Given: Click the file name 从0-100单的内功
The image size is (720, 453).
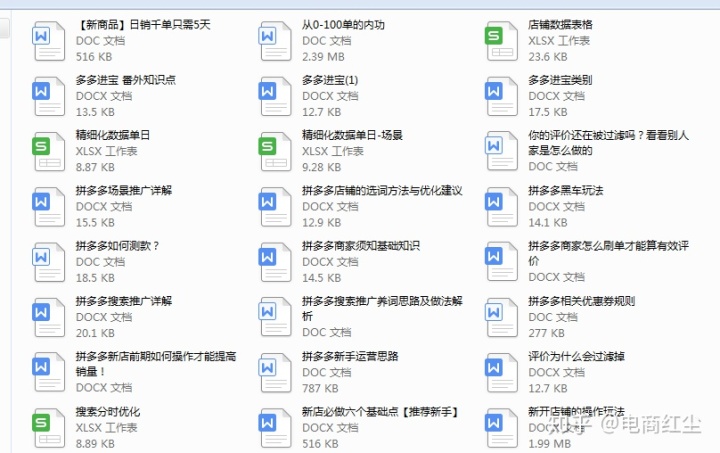Looking at the screenshot, I should click(x=343, y=25).
